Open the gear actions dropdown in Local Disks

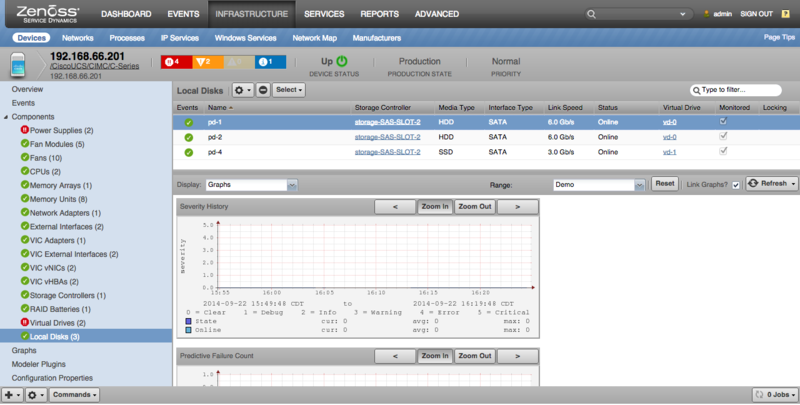tap(242, 90)
